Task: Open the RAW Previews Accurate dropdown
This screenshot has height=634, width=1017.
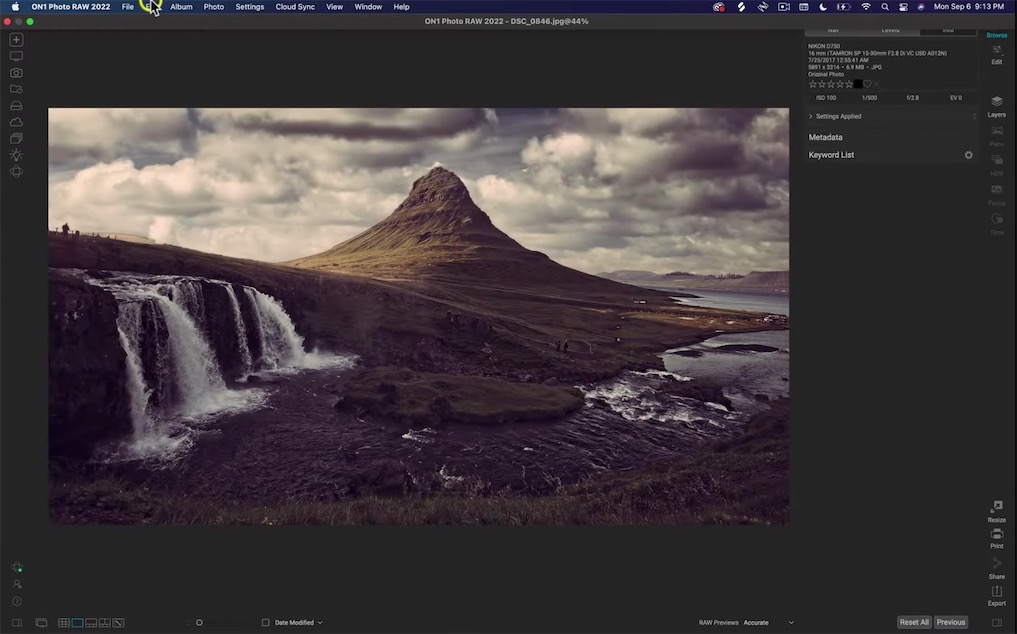Action: pyautogui.click(x=769, y=622)
